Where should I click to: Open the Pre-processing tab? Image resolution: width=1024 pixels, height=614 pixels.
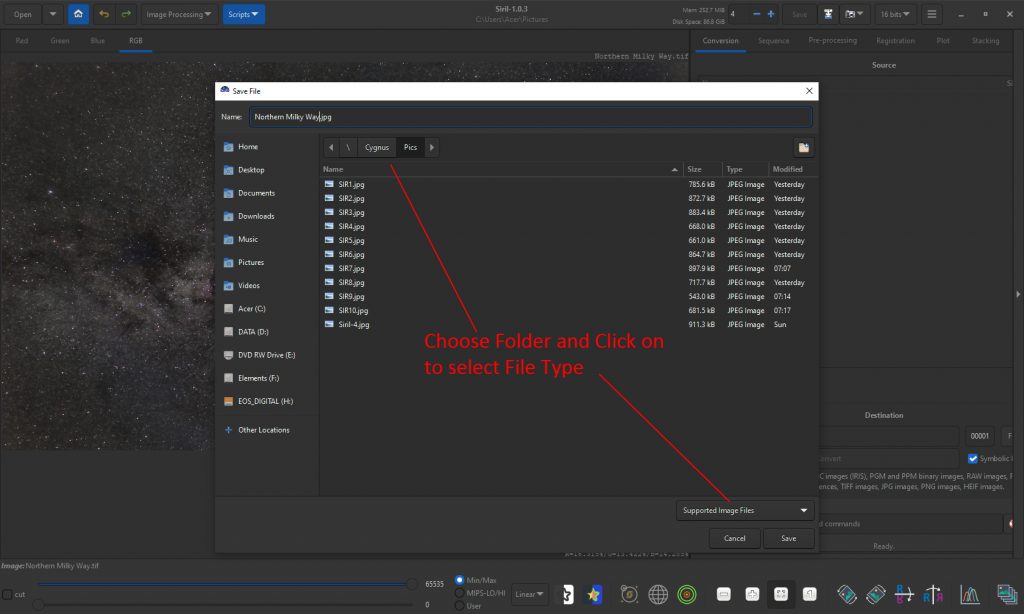coord(832,40)
